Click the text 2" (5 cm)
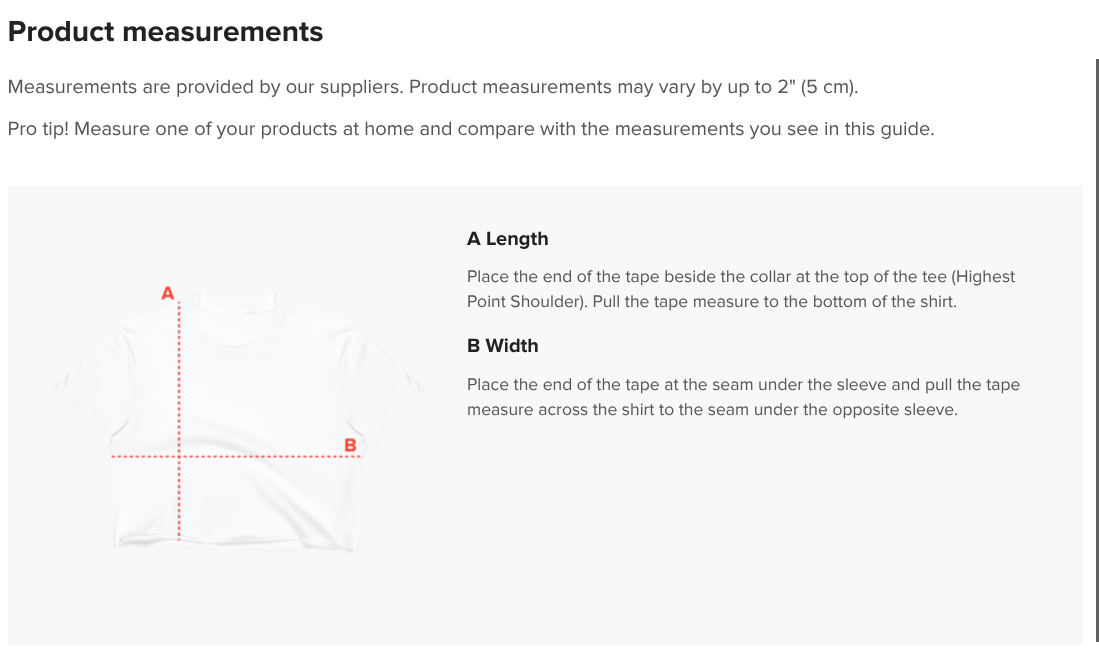The height and width of the screenshot is (656, 1099). click(x=817, y=87)
